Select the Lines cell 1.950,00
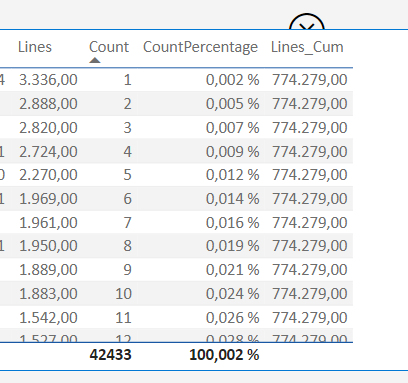This screenshot has height=383, width=408. click(48, 246)
